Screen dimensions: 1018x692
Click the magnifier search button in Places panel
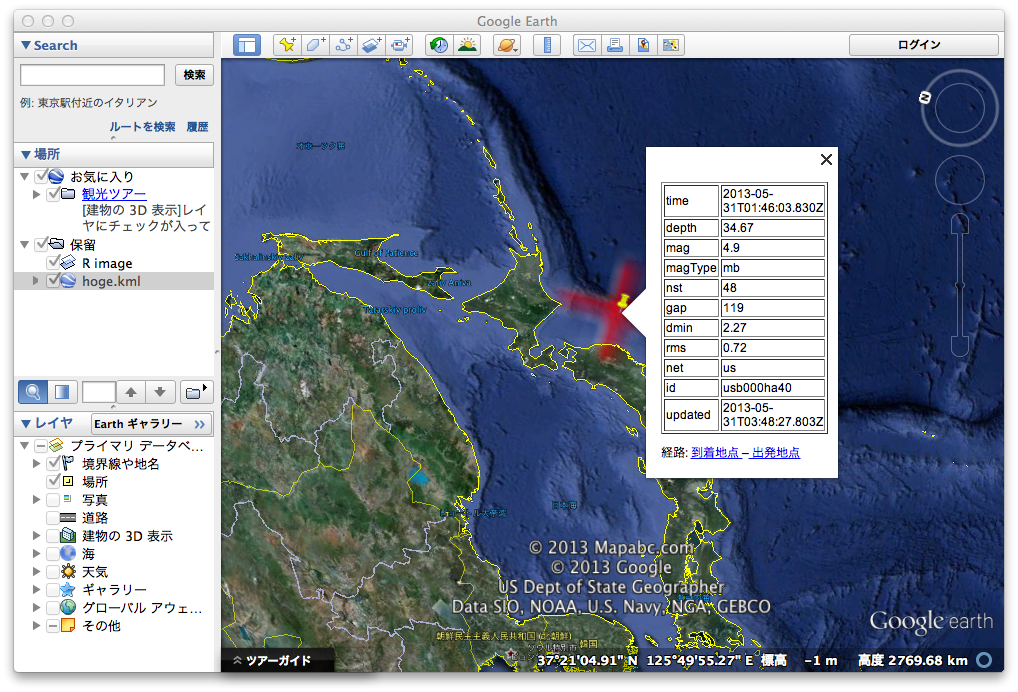tap(32, 392)
